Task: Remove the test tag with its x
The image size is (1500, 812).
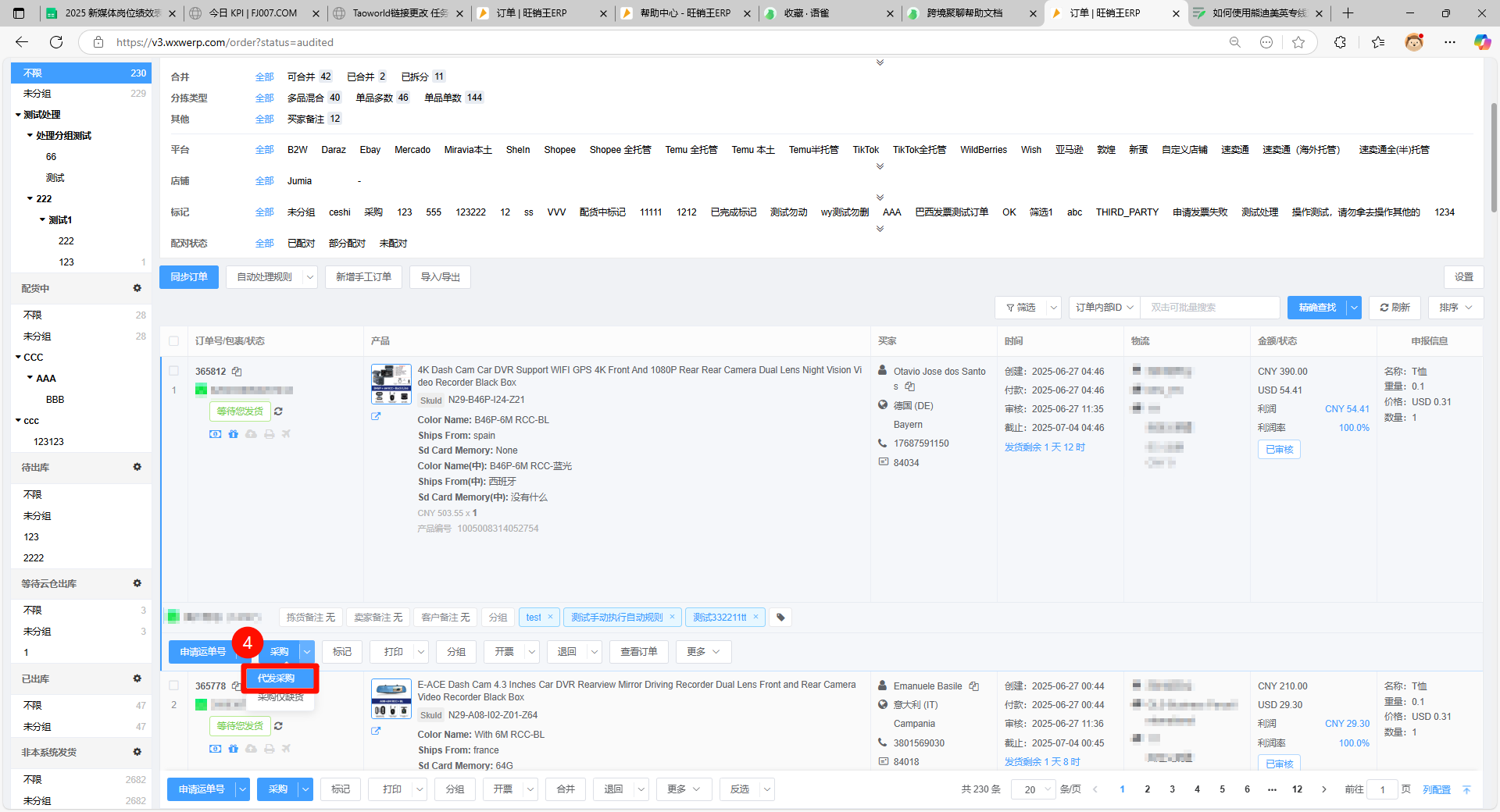Action: pos(550,617)
